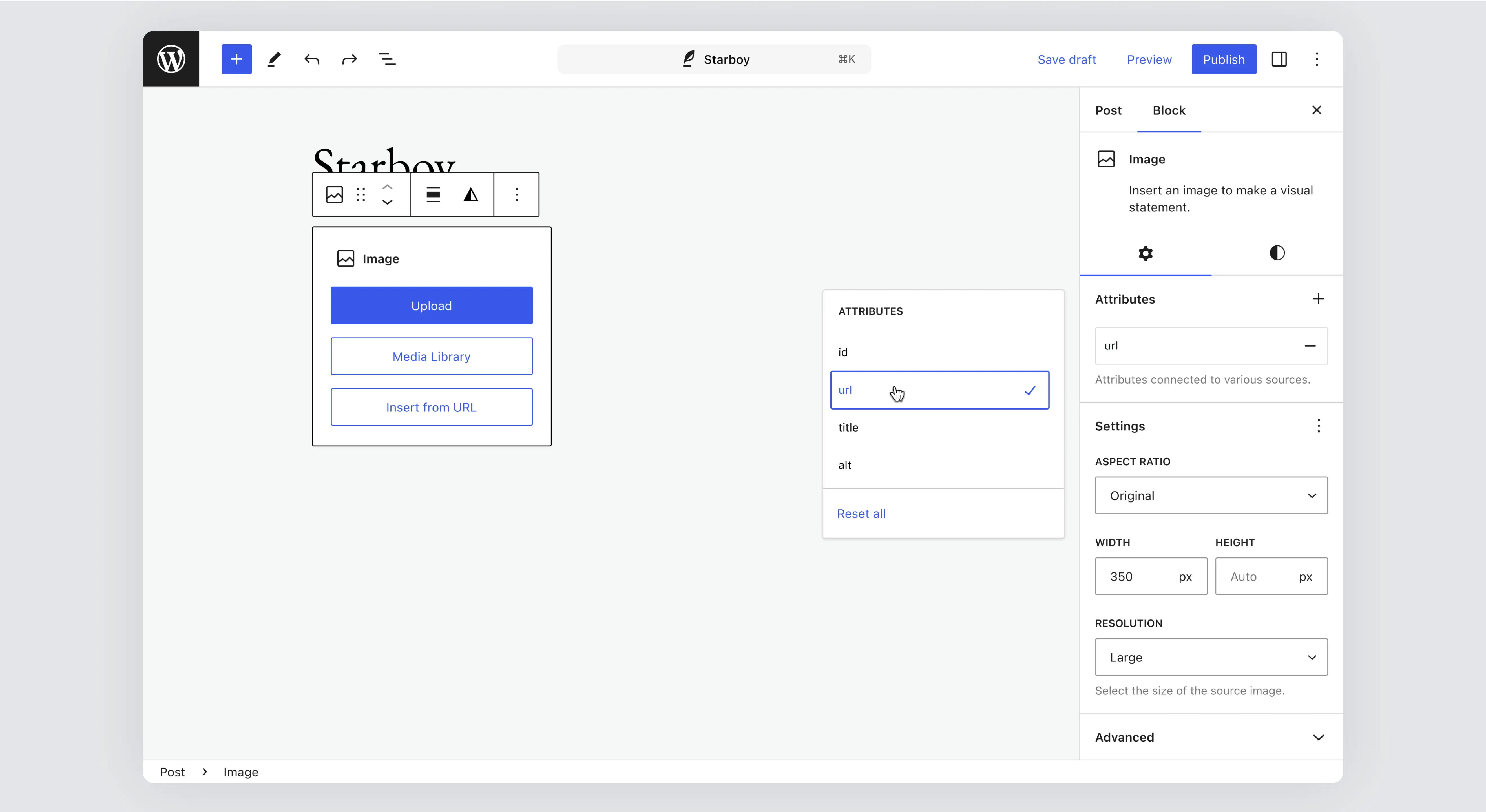Screen dimensions: 1486x812
Task: Click the block inserter plus button
Action: point(236,59)
